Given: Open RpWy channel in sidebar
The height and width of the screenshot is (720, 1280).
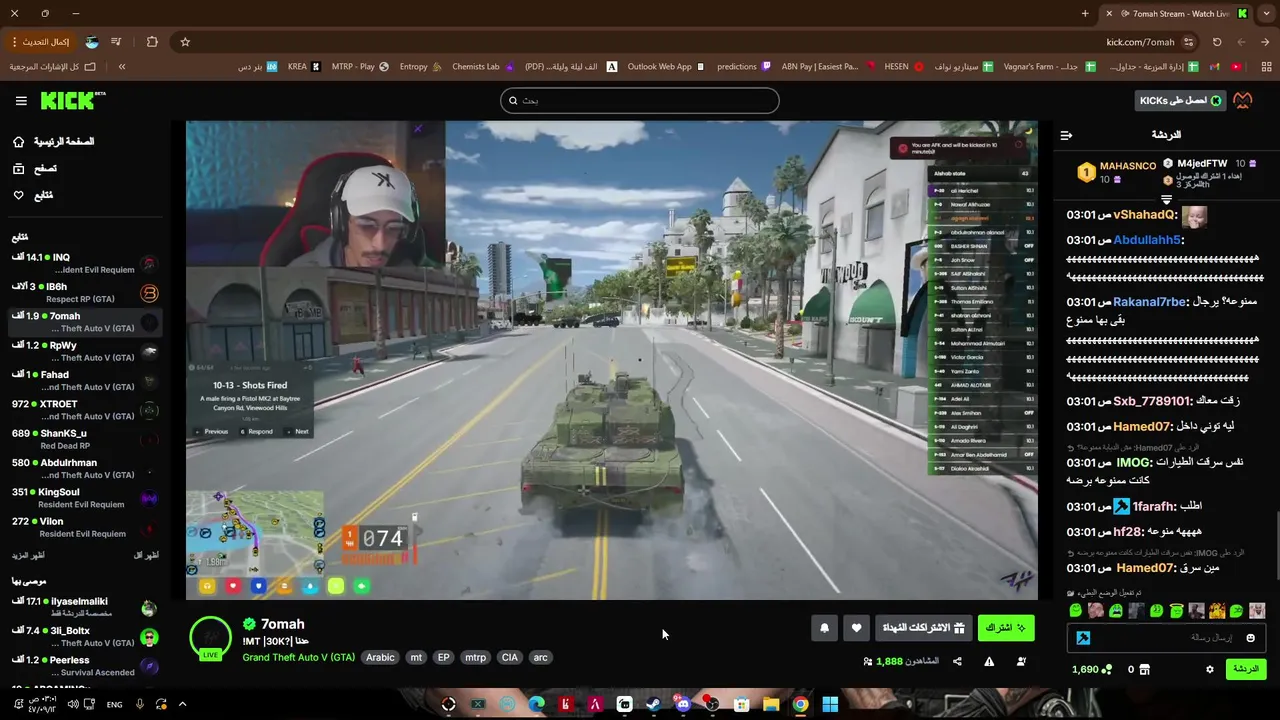Looking at the screenshot, I should click(x=85, y=351).
